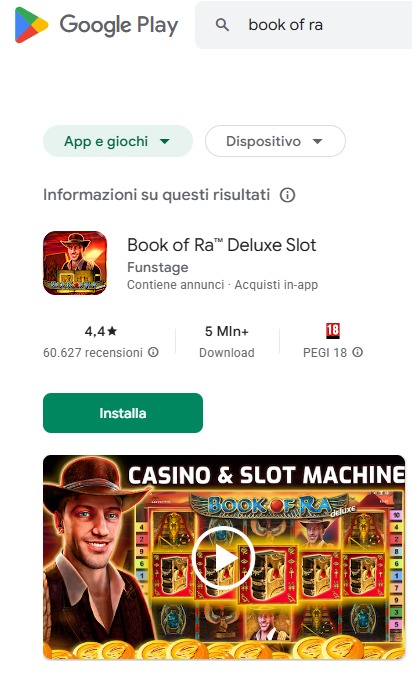Click the red PEGI 18 badge
Viewport: 412px width, 679px height.
[333, 331]
